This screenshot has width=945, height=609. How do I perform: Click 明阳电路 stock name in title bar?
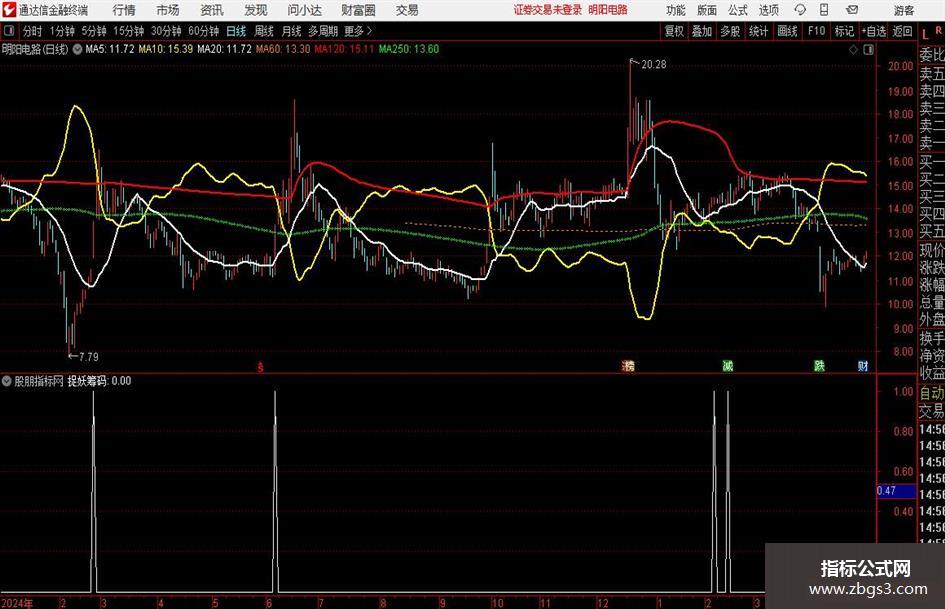608,10
